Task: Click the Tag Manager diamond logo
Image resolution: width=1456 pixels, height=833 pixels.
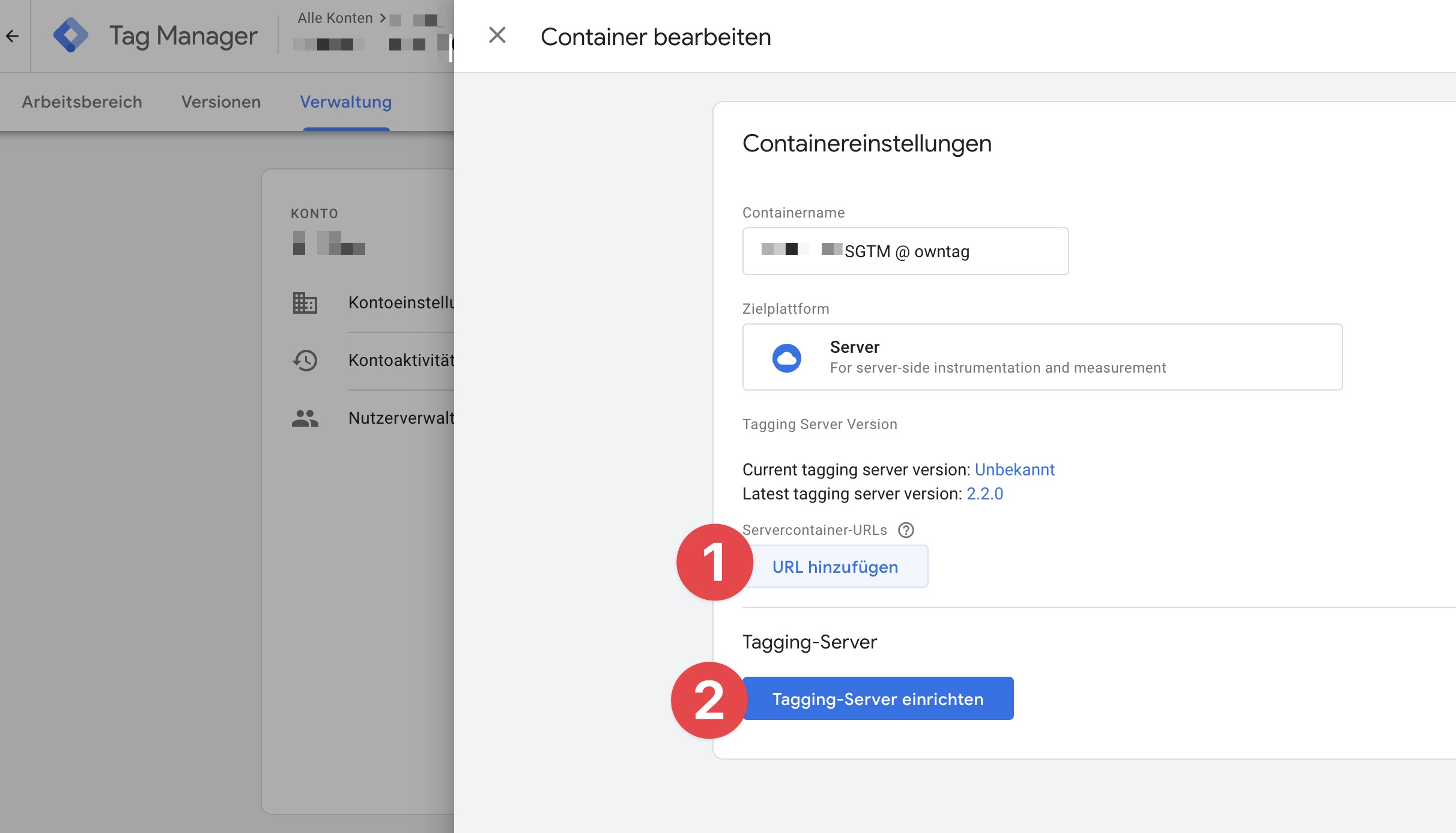Action: pos(70,35)
